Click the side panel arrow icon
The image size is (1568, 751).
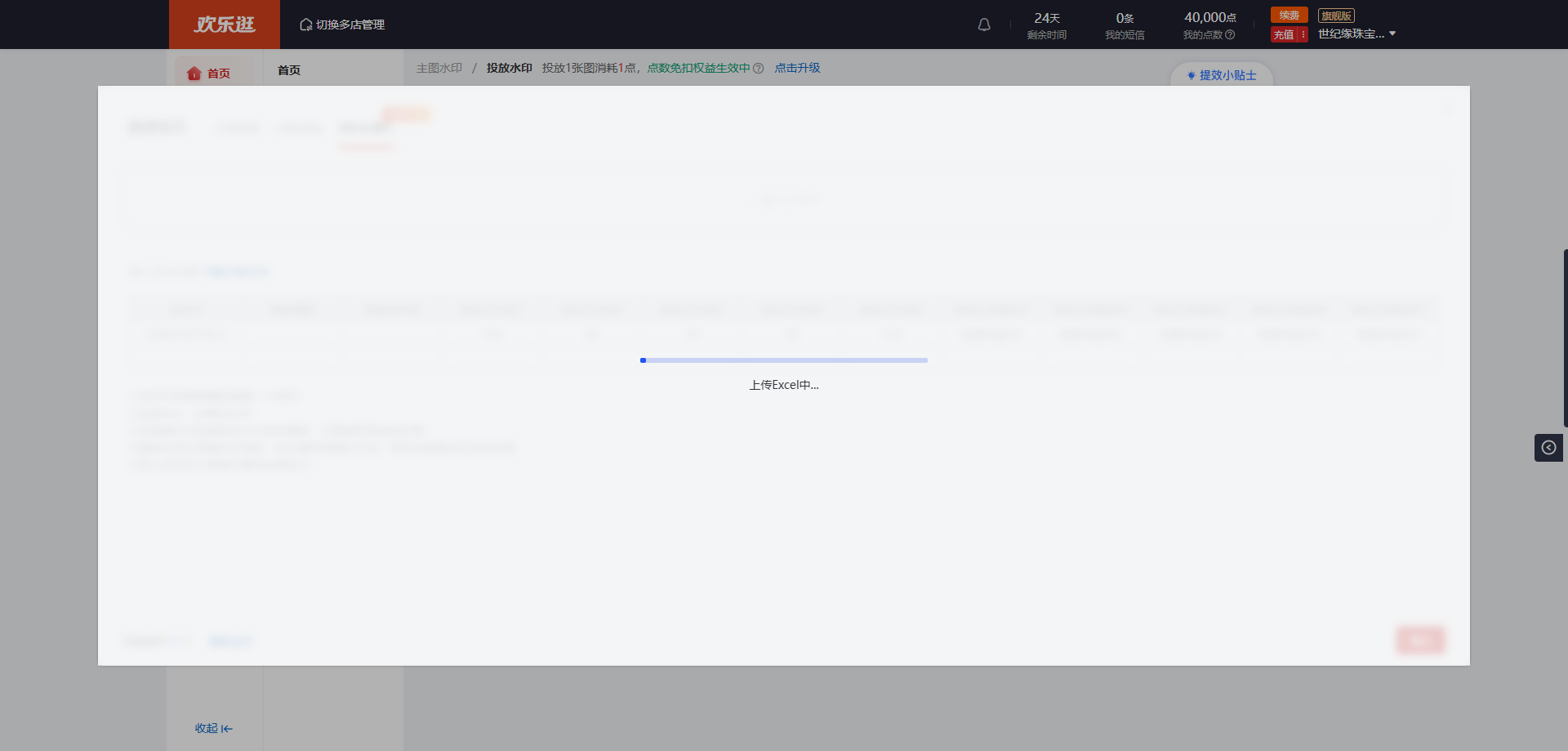click(x=1548, y=448)
